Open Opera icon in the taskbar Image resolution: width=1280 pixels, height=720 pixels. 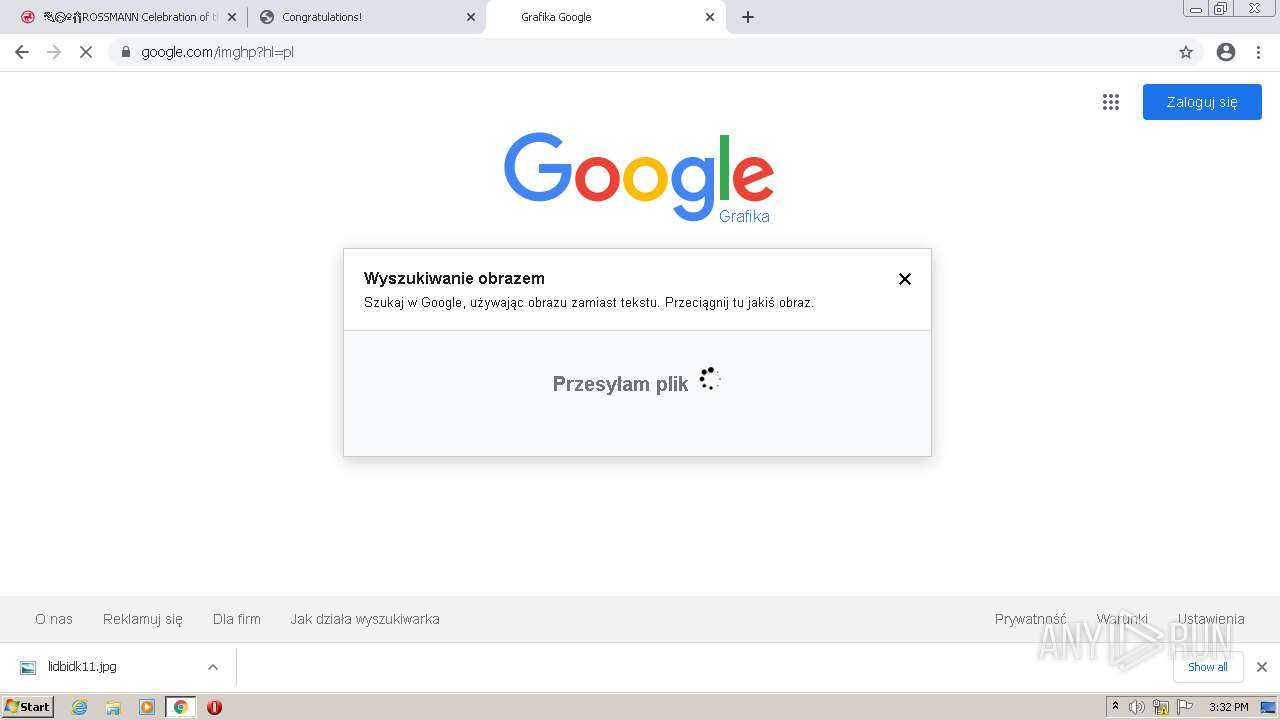pyautogui.click(x=214, y=707)
